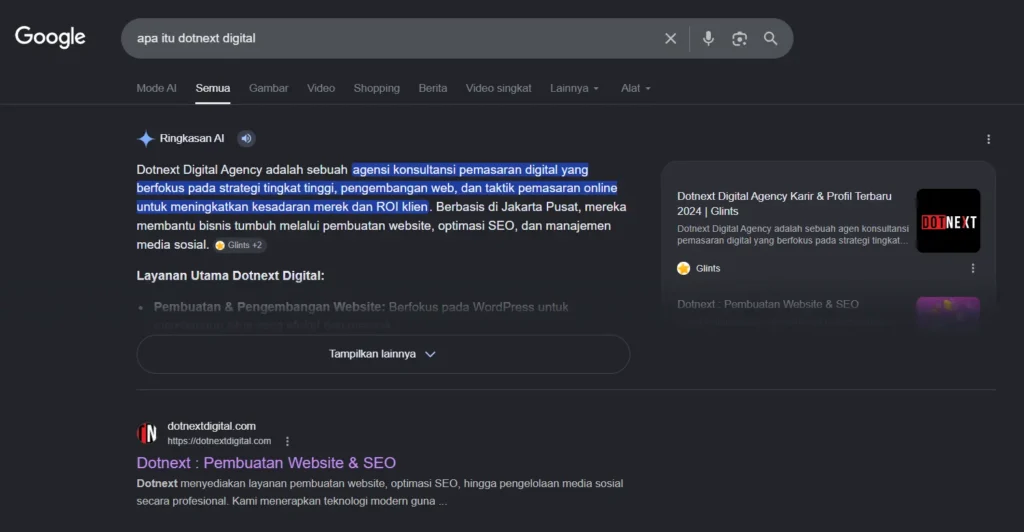Clear the search query with the X icon
Image resolution: width=1024 pixels, height=532 pixels.
click(670, 39)
